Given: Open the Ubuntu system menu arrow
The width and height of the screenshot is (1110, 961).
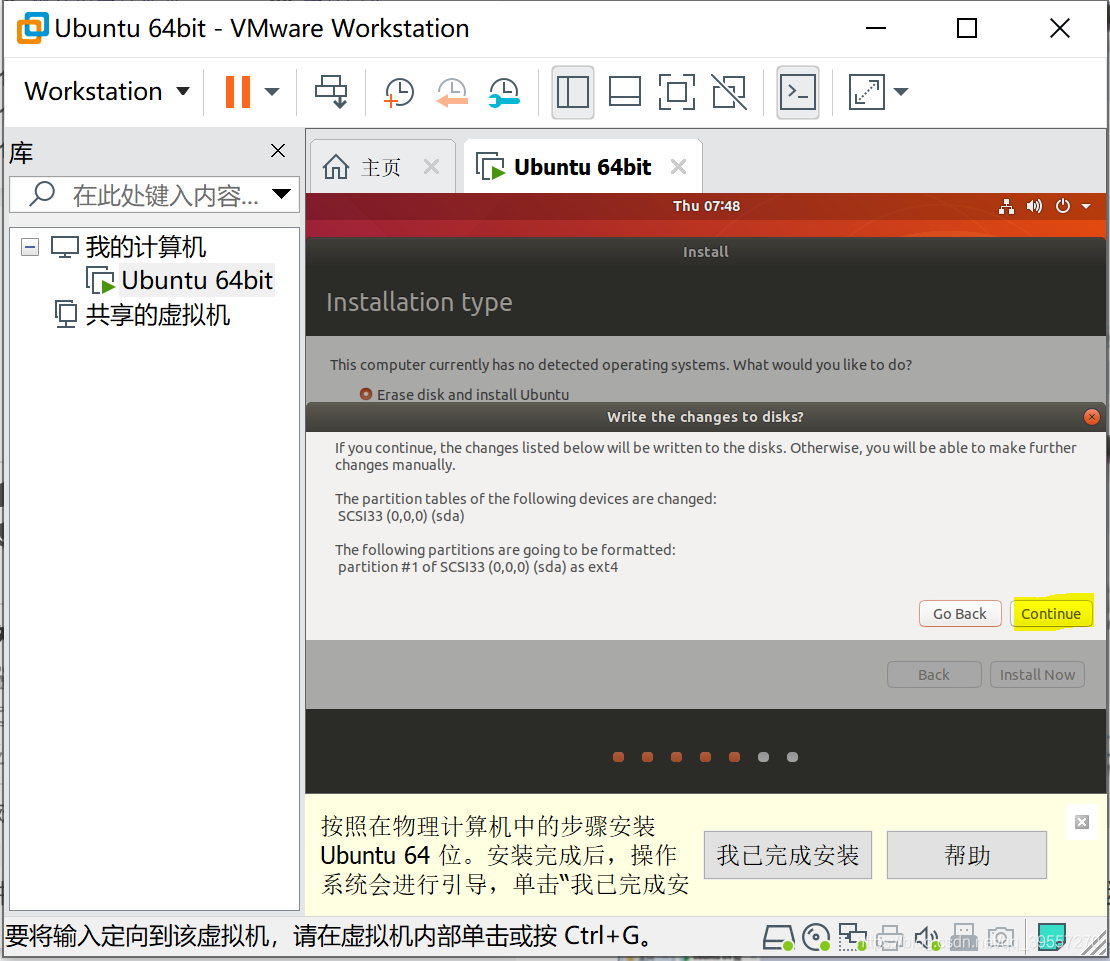Looking at the screenshot, I should point(1086,206).
